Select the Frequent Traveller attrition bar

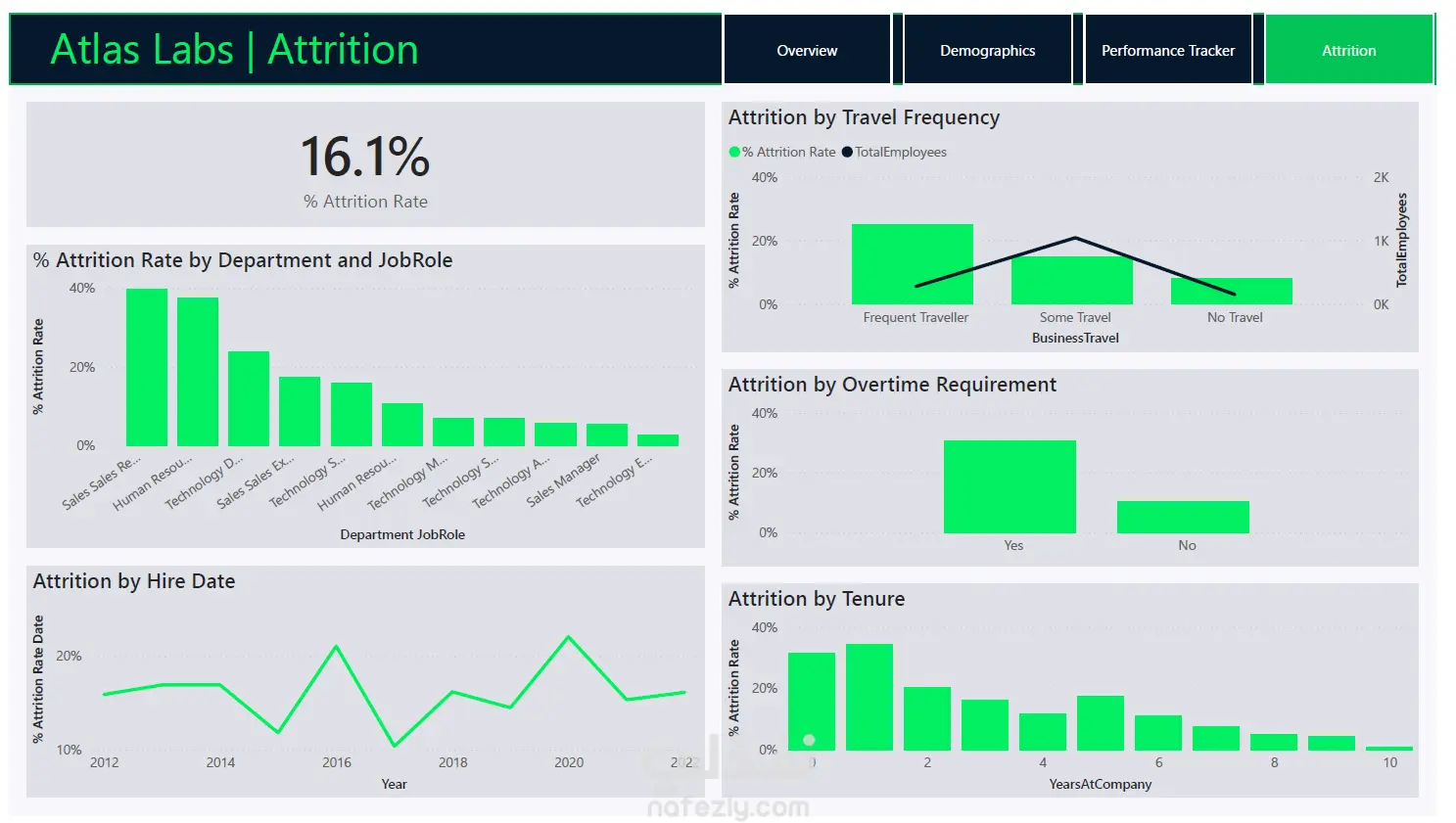pyautogui.click(x=913, y=264)
